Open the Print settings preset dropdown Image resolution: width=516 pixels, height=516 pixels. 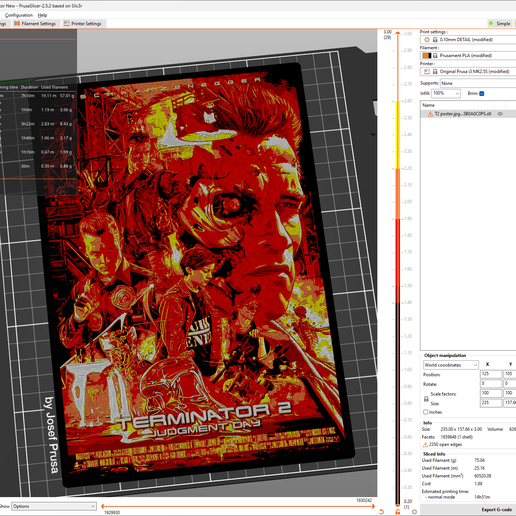click(468, 40)
